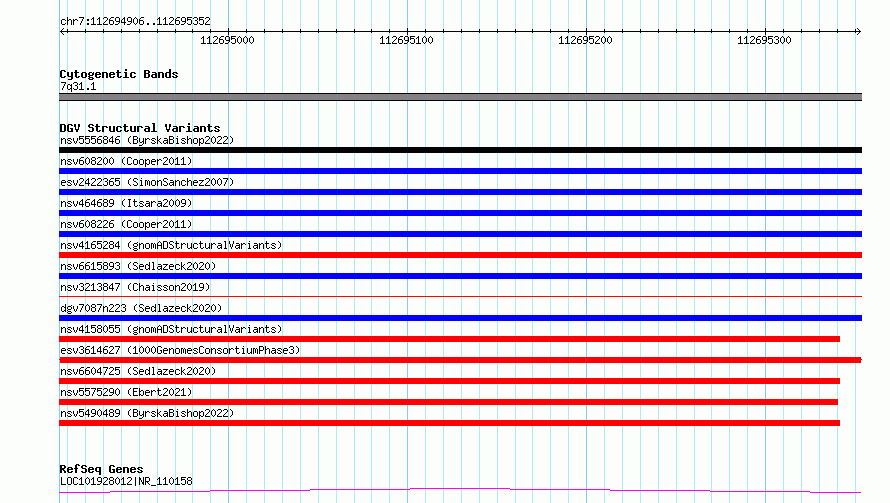Open the Cytogenetic Bands track title
This screenshot has height=503, width=890.
point(119,74)
